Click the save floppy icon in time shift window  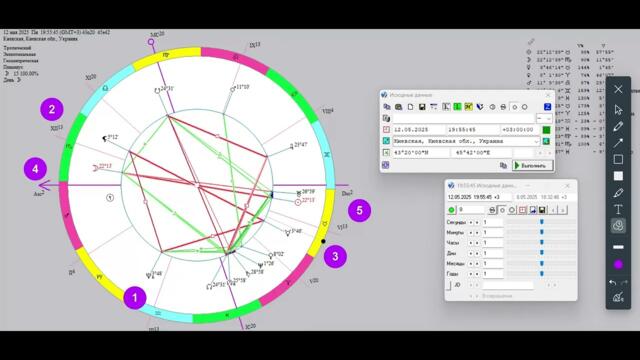(542, 210)
